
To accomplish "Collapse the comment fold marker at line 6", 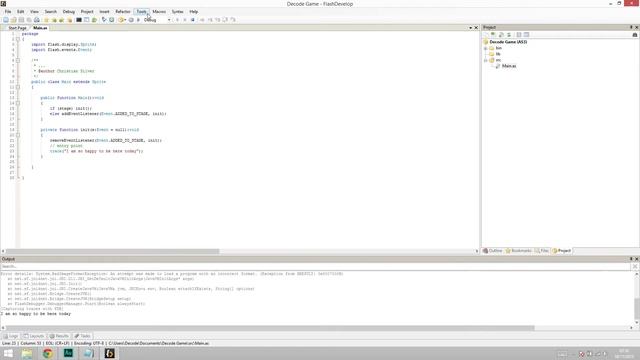I will pyautogui.click(x=18, y=60).
